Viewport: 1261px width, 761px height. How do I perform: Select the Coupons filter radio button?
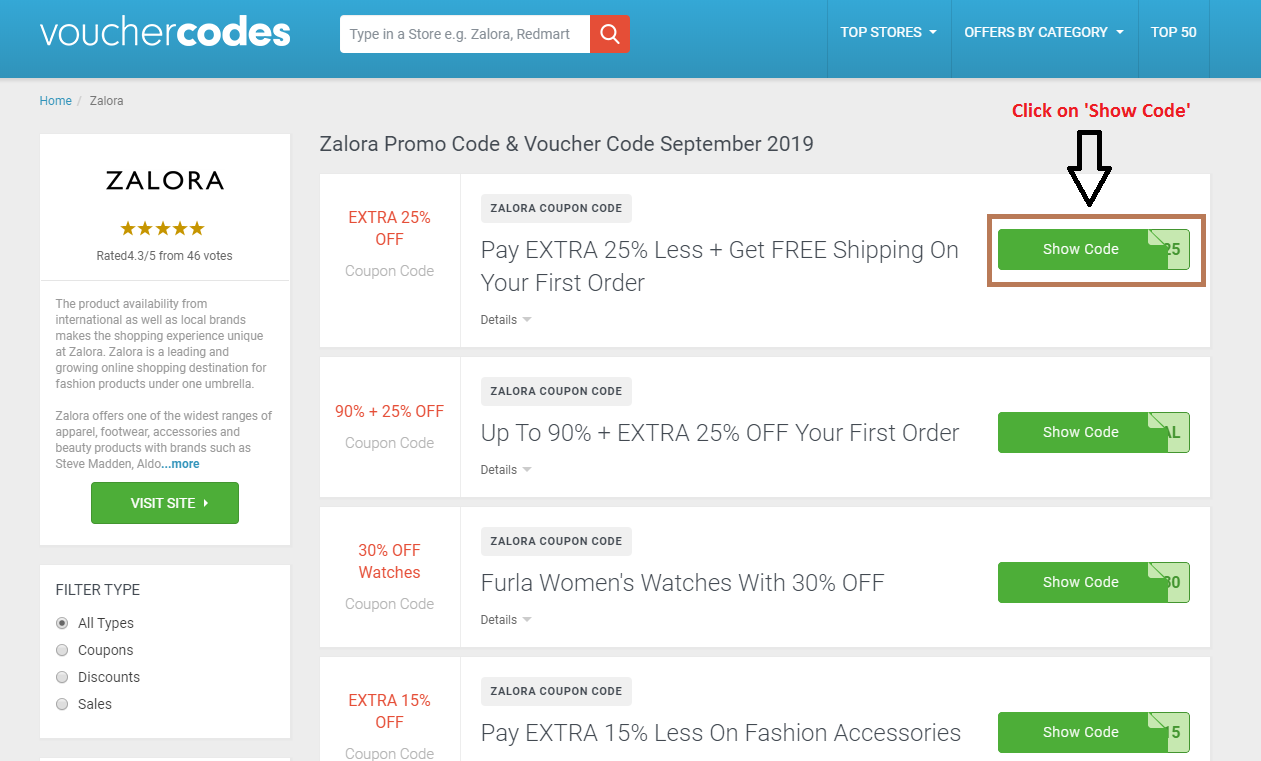[x=62, y=650]
